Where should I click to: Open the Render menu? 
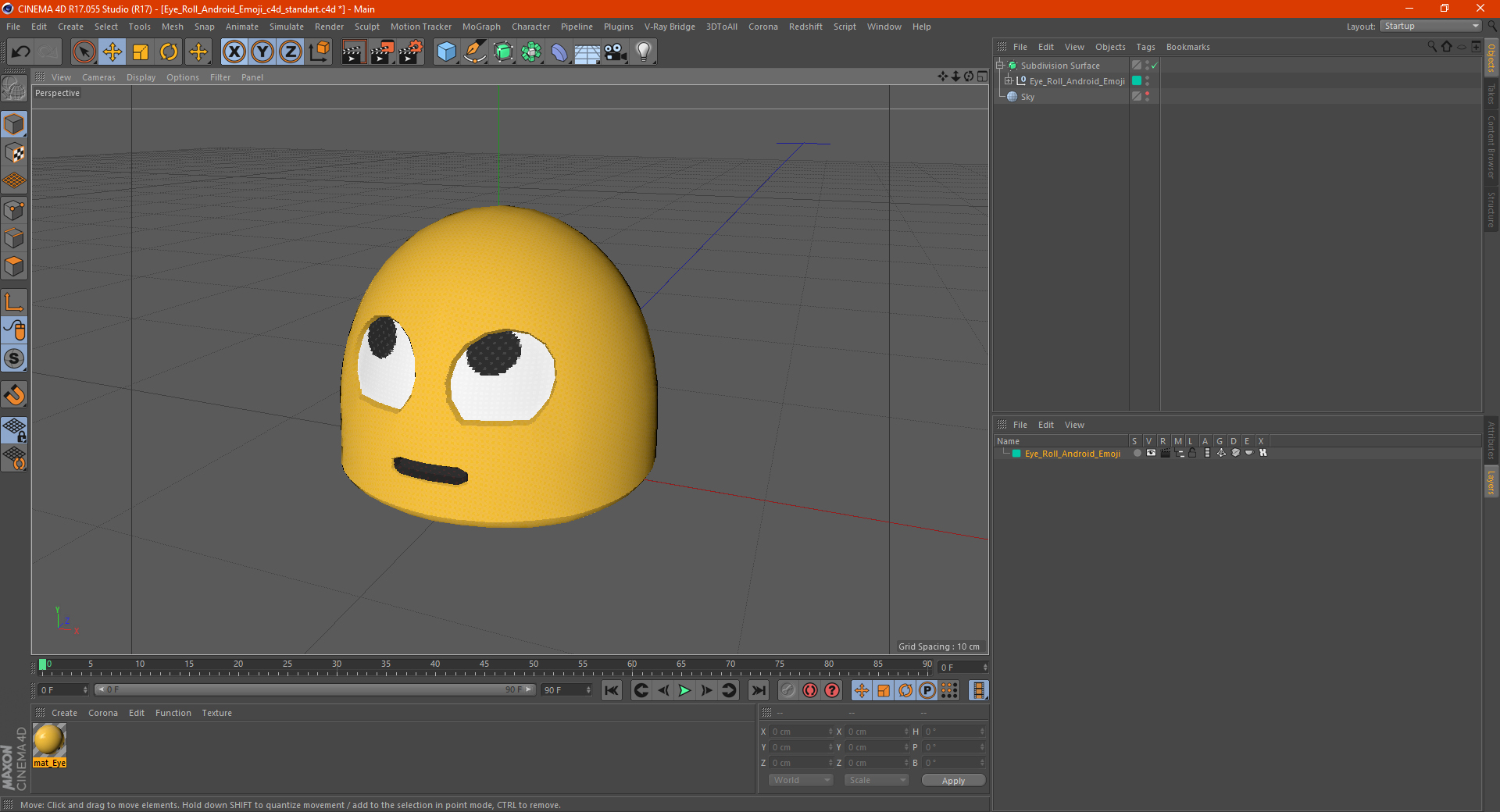click(329, 27)
